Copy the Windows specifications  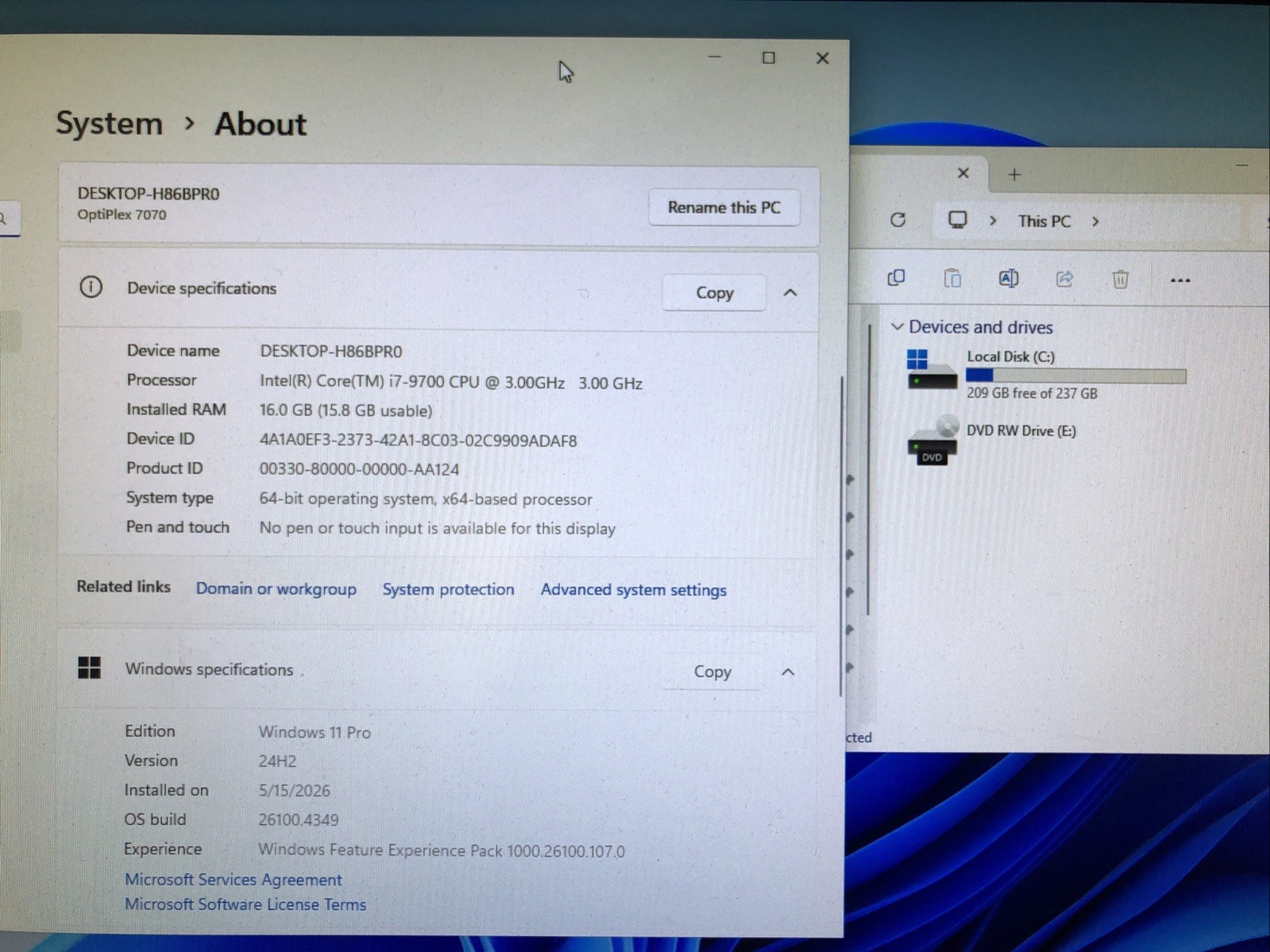tap(712, 672)
